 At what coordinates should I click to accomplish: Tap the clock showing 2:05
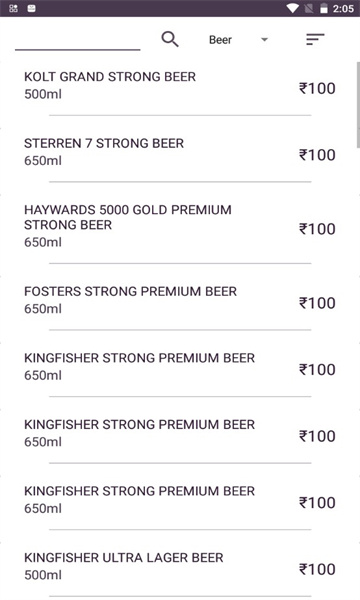[343, 8]
